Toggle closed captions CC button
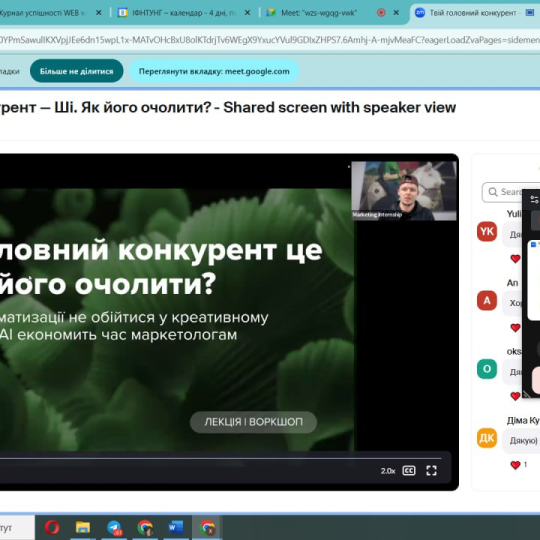The image size is (540, 540). point(409,470)
